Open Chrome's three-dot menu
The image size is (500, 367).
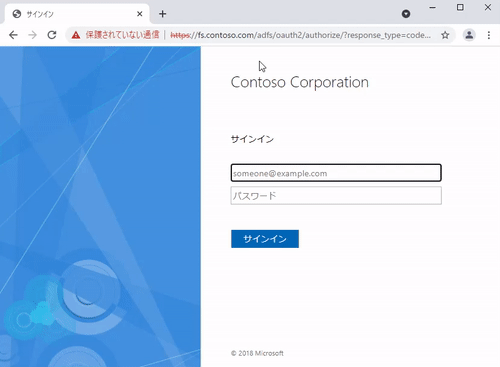[489, 35]
